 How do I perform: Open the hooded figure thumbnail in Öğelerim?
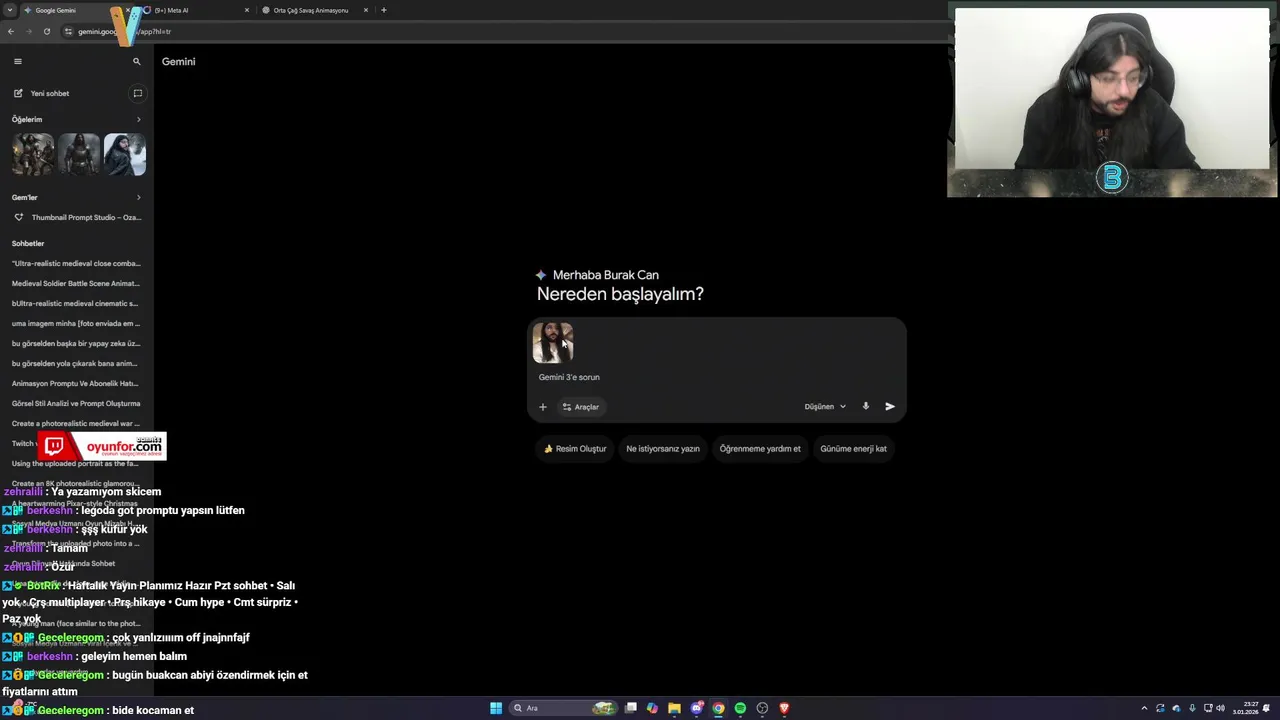125,154
